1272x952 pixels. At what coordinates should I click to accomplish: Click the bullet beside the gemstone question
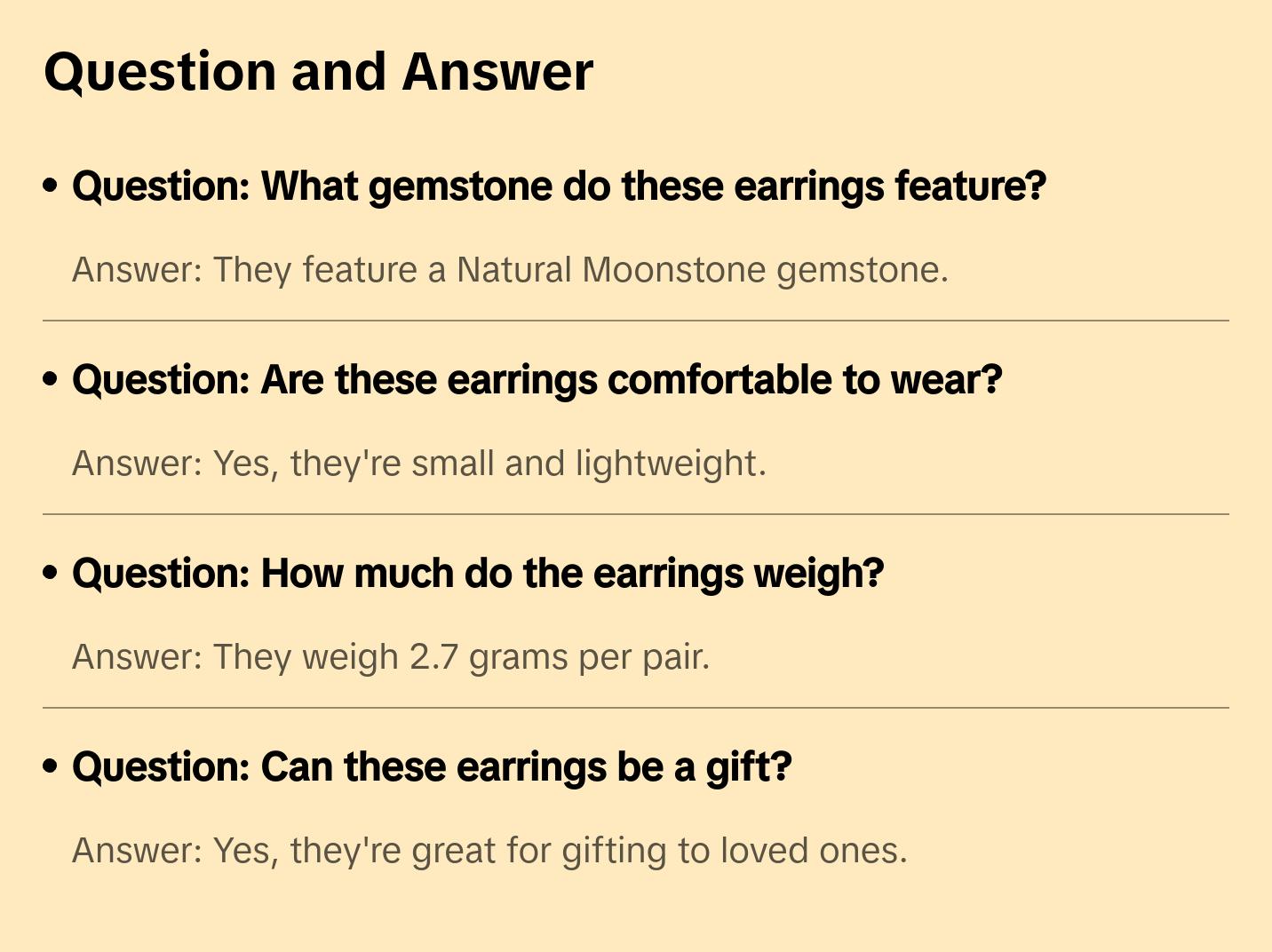pyautogui.click(x=51, y=186)
